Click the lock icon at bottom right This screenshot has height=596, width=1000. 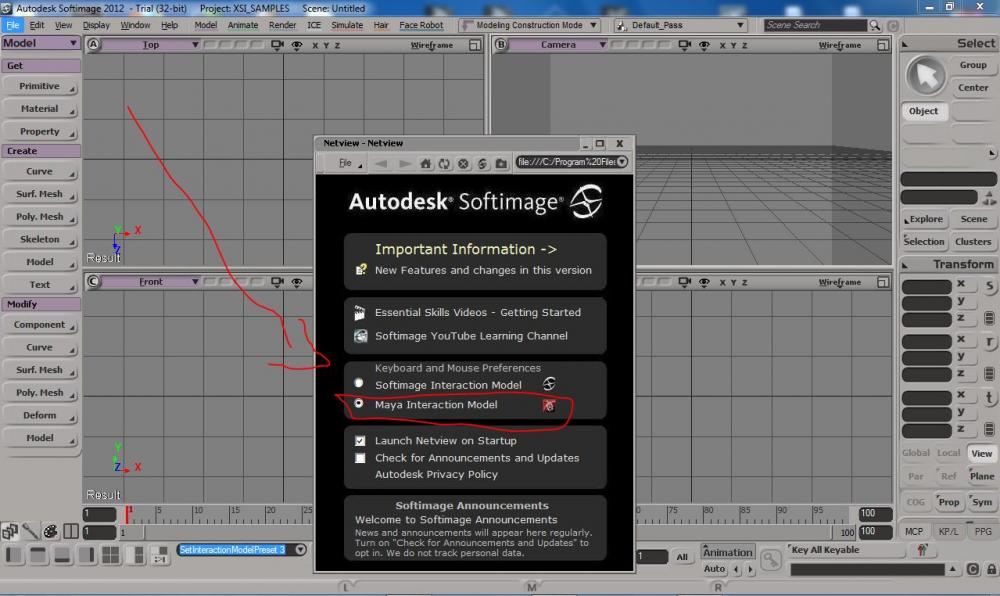pyautogui.click(x=991, y=569)
